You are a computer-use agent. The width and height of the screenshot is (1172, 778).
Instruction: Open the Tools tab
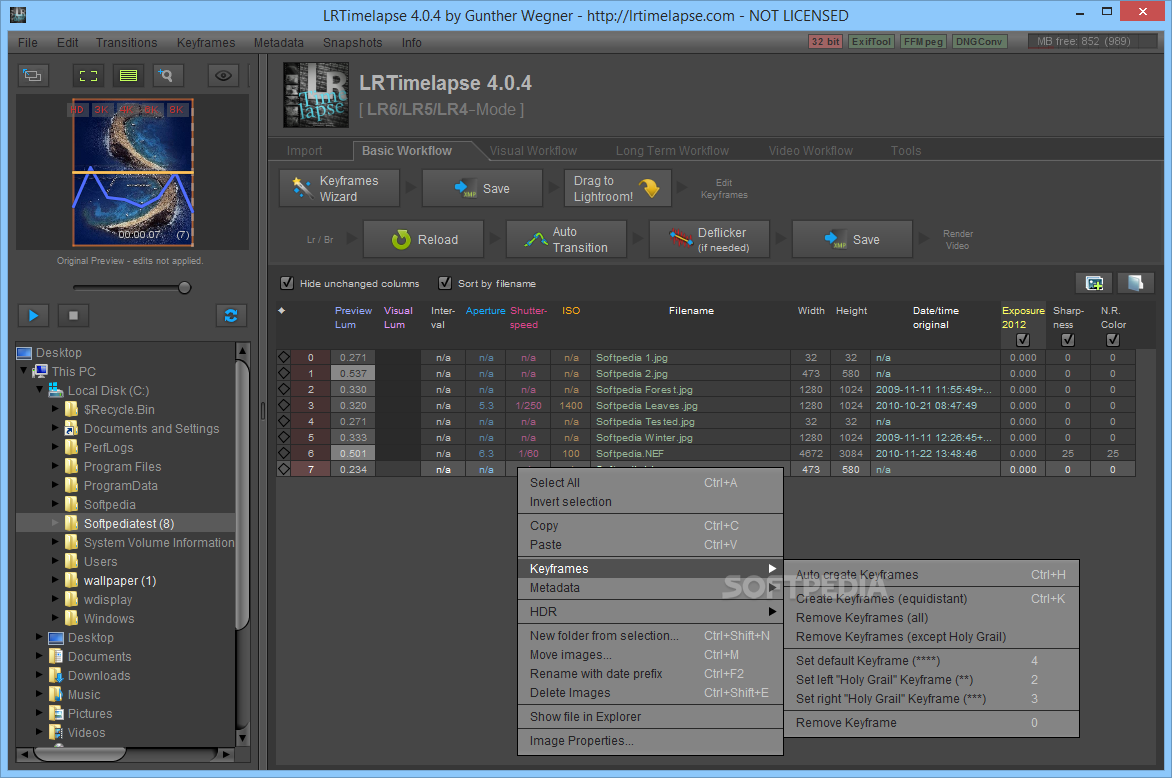click(x=906, y=151)
